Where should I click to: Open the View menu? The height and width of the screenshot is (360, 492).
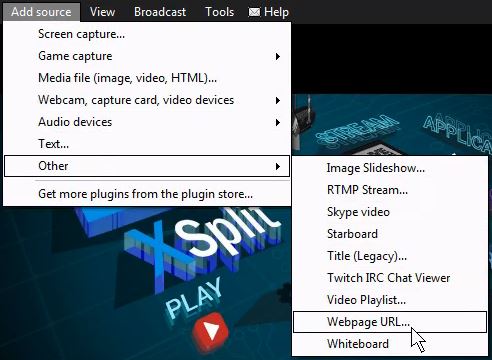point(102,12)
